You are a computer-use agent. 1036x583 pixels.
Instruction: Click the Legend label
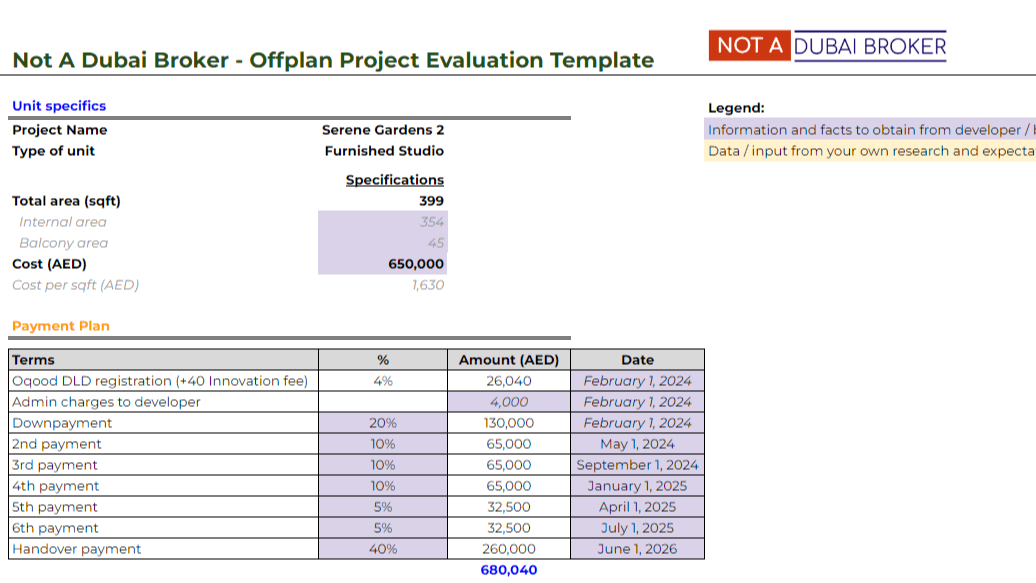coord(736,108)
